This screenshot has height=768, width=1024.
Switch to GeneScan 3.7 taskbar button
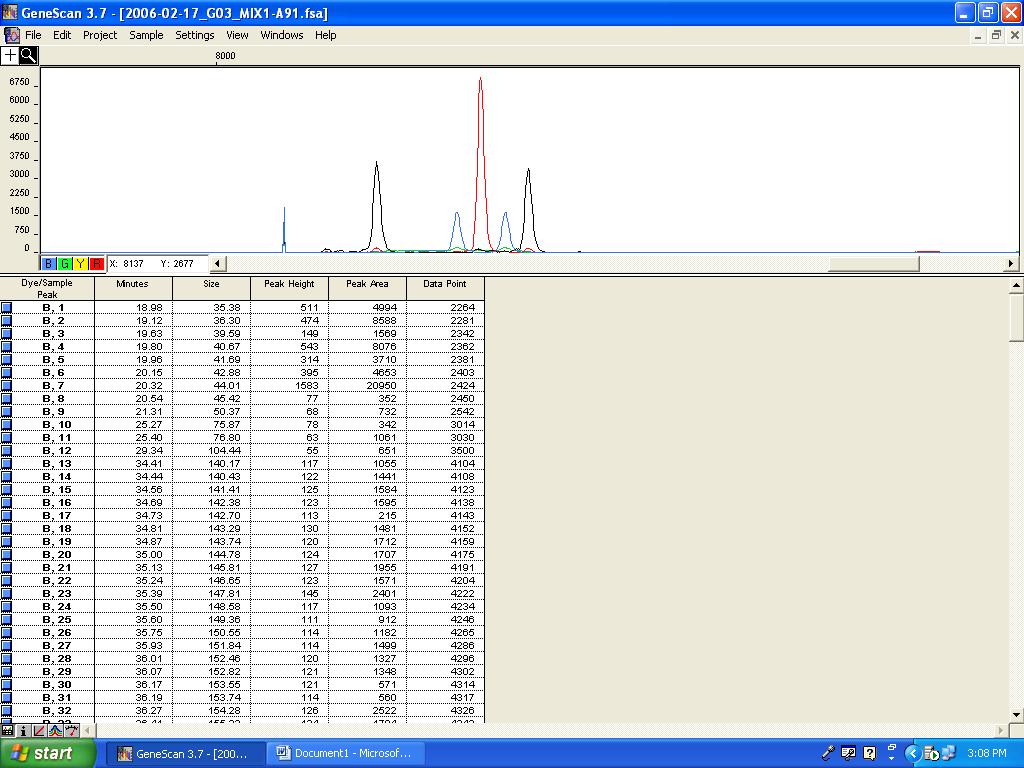click(x=184, y=753)
